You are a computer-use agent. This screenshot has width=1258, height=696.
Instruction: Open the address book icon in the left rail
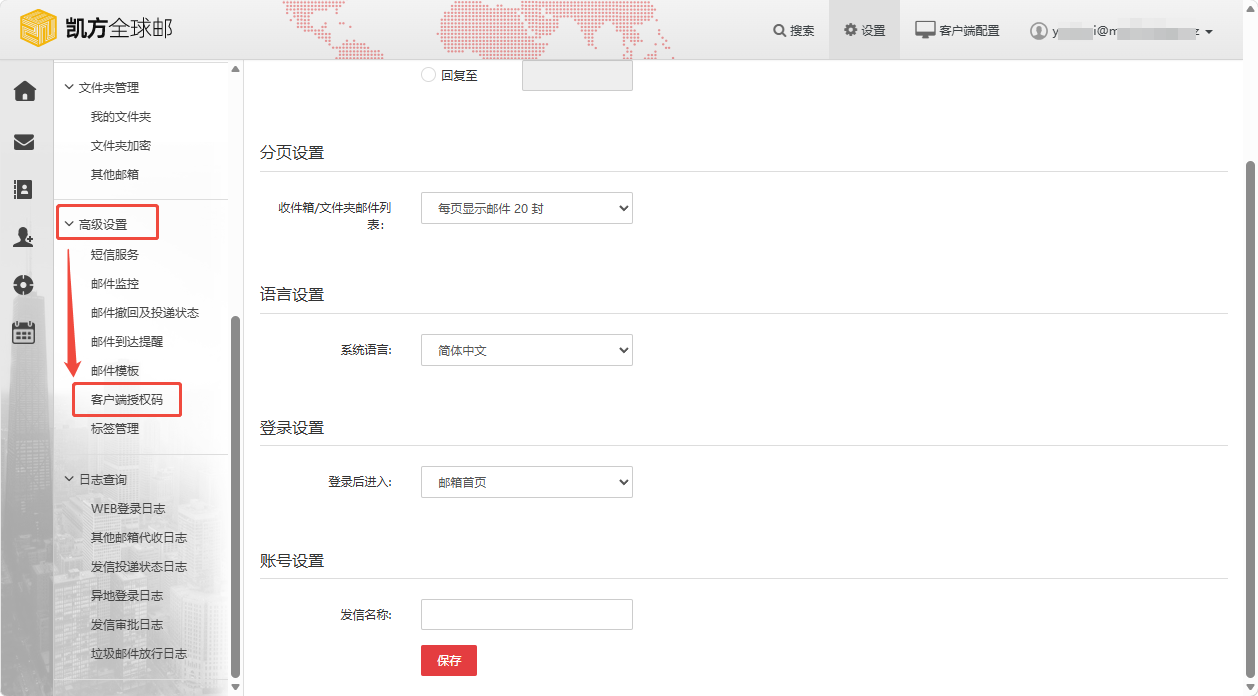(x=24, y=189)
